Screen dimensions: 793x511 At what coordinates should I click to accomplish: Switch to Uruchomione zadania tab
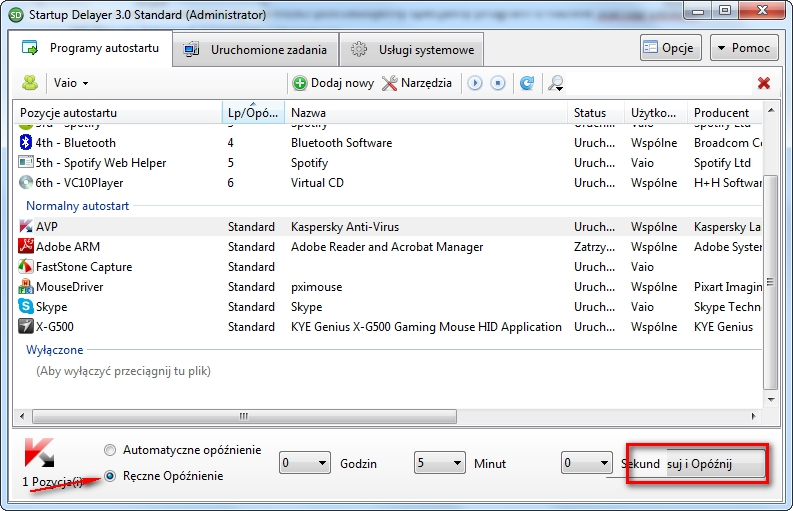click(x=255, y=49)
